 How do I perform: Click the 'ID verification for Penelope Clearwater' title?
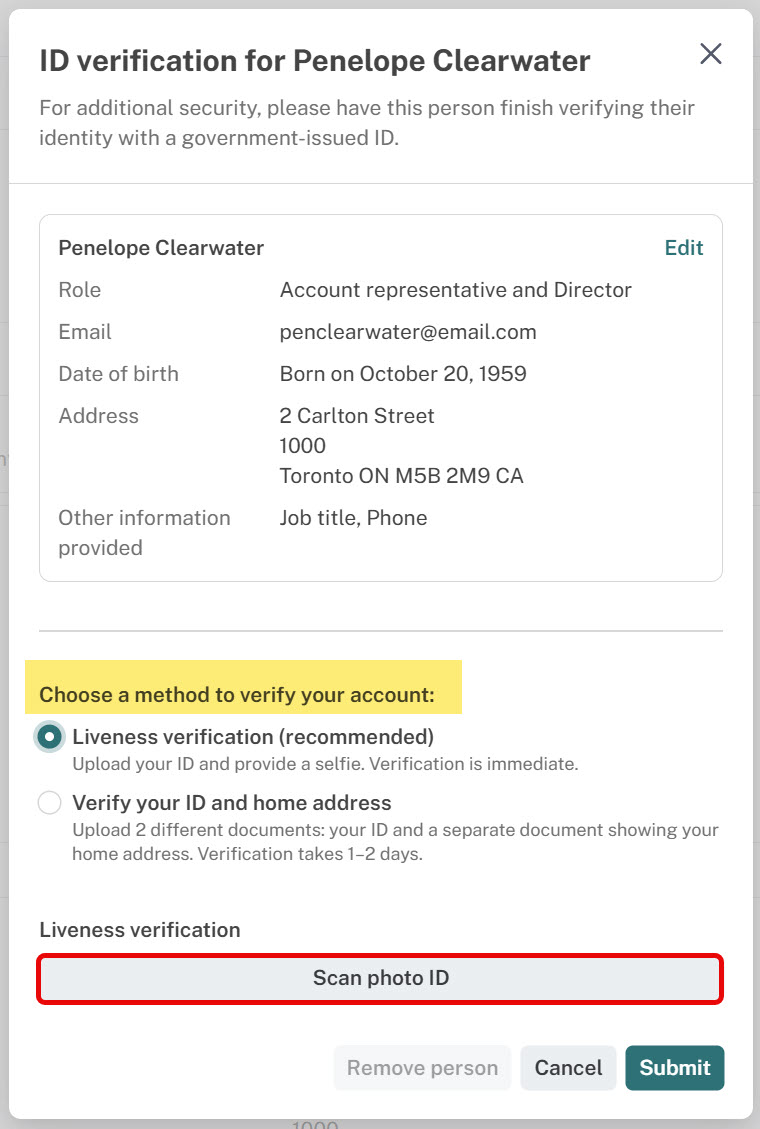(315, 61)
